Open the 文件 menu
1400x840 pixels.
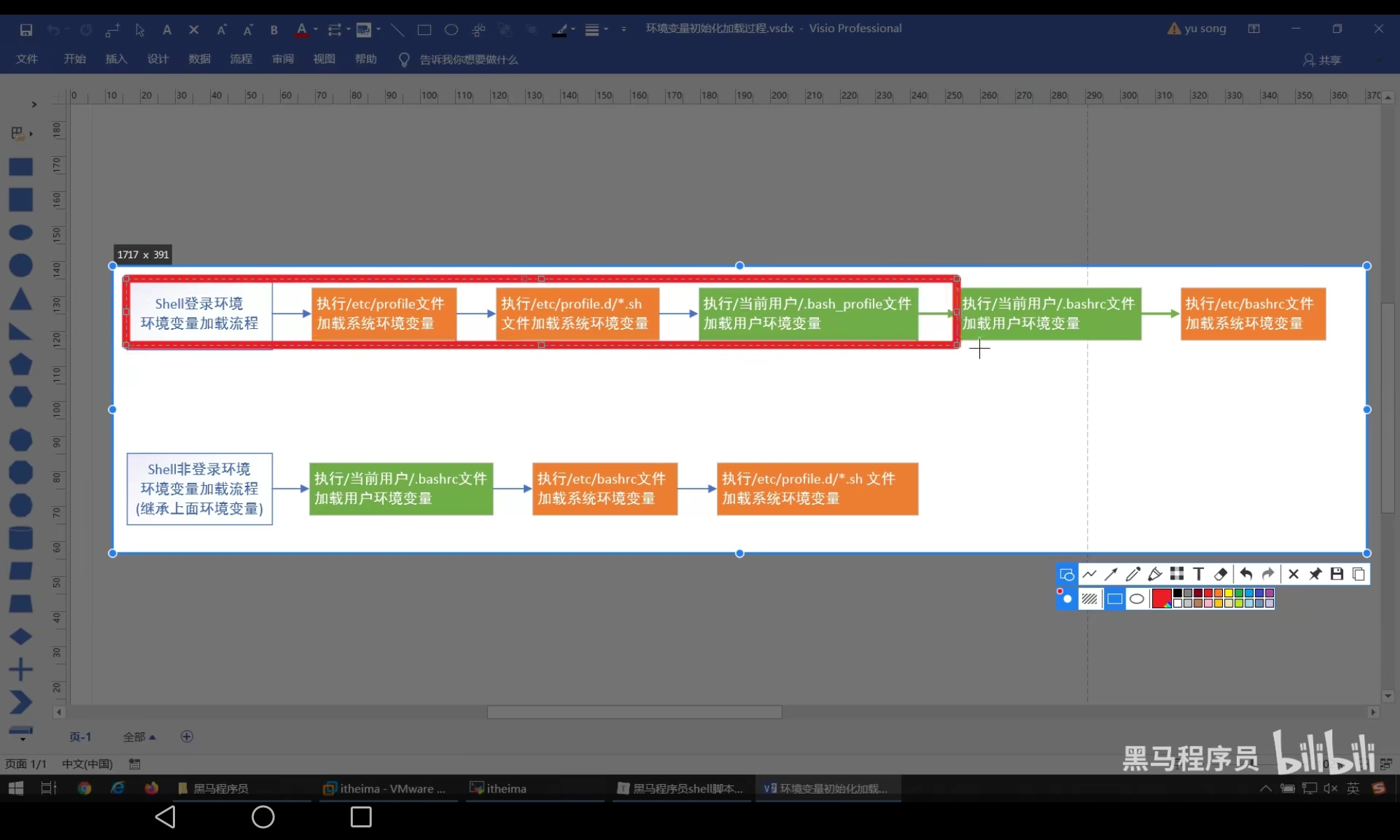27,59
